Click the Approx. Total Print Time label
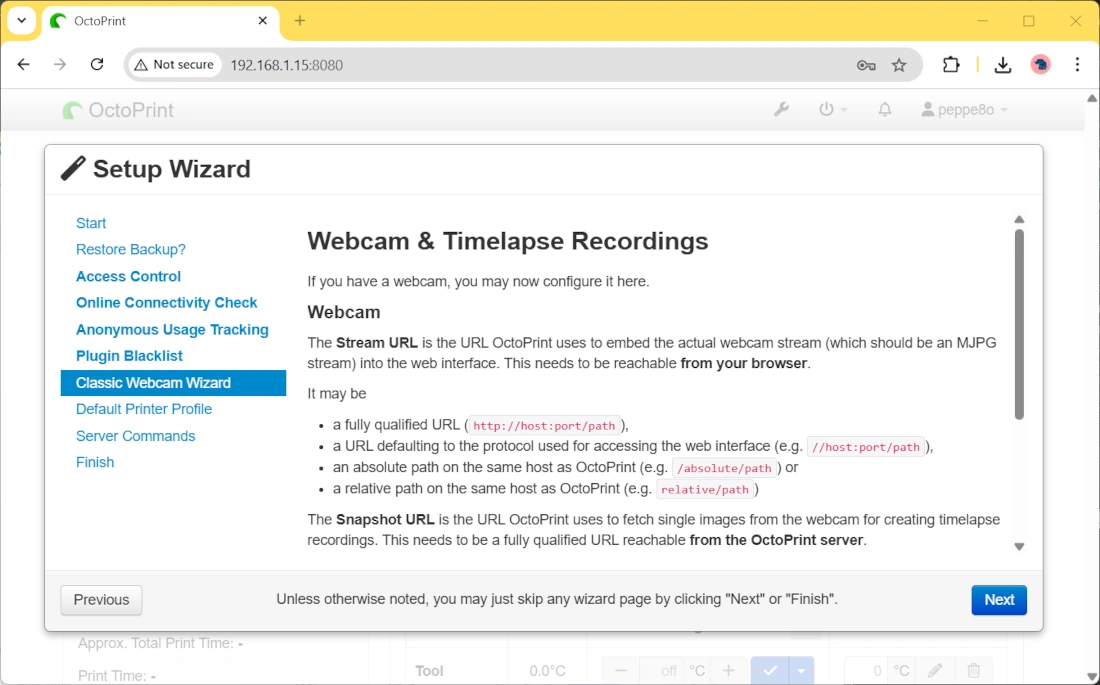 [156, 644]
